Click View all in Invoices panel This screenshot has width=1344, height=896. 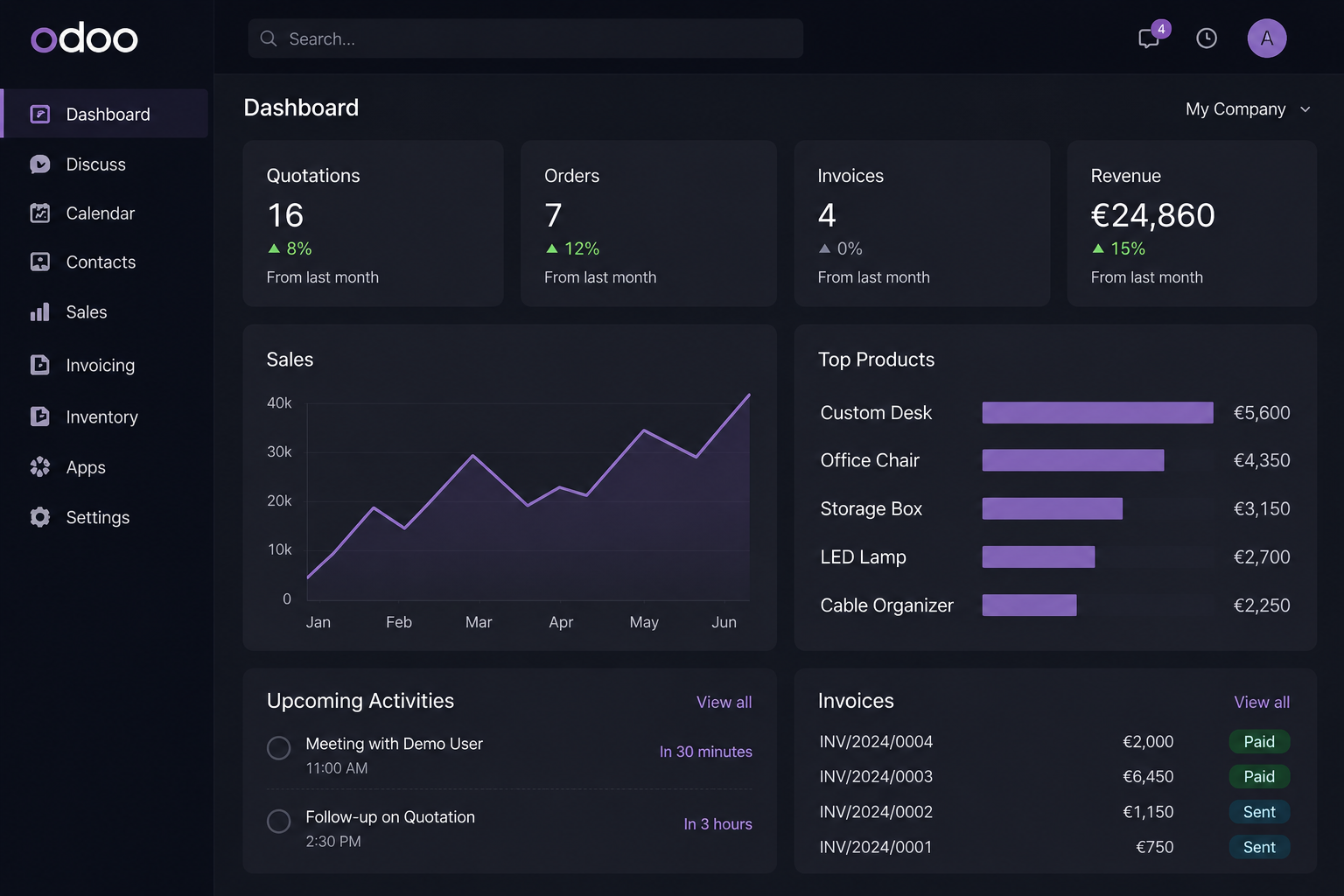(1262, 703)
